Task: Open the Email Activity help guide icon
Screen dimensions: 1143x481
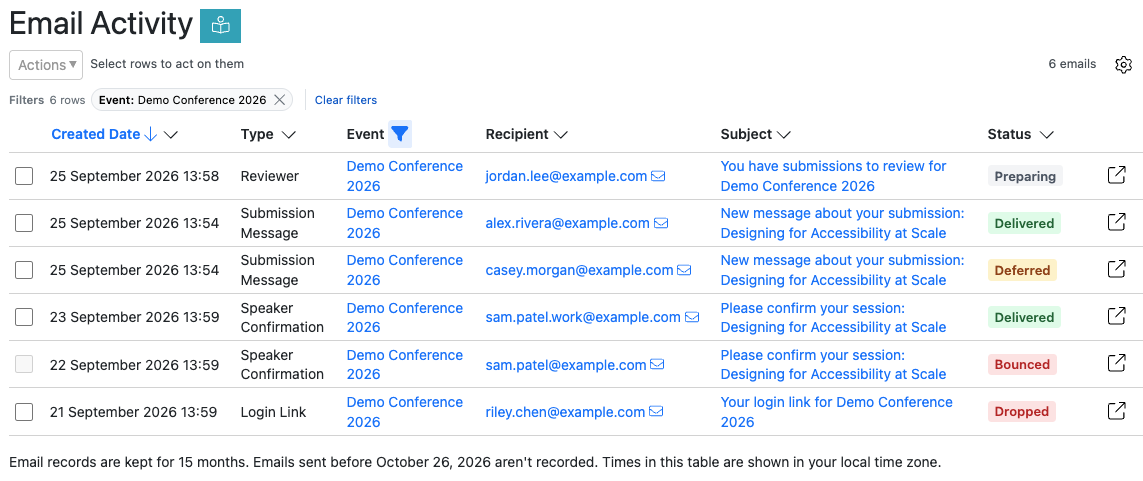Action: [x=220, y=26]
